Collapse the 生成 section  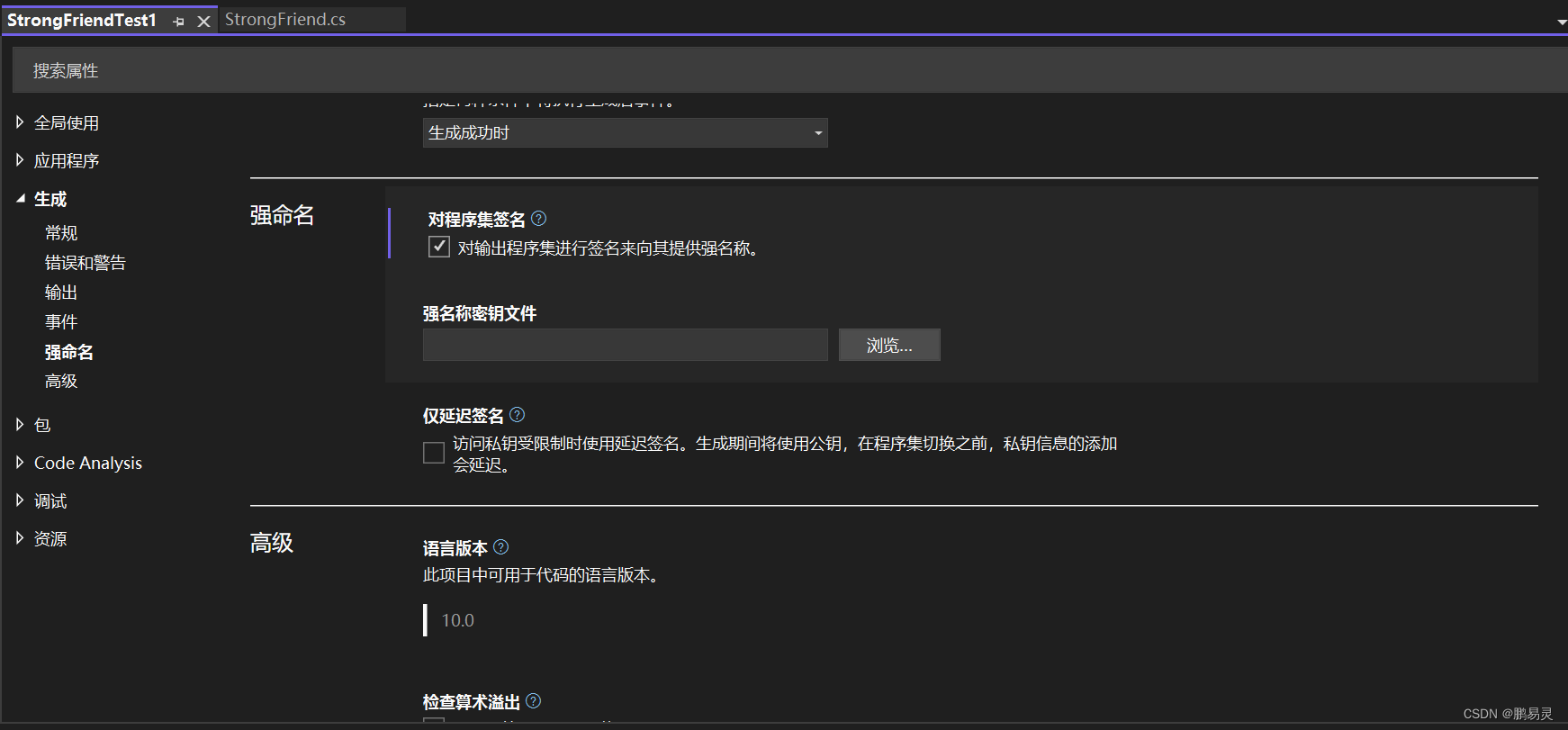pos(20,199)
